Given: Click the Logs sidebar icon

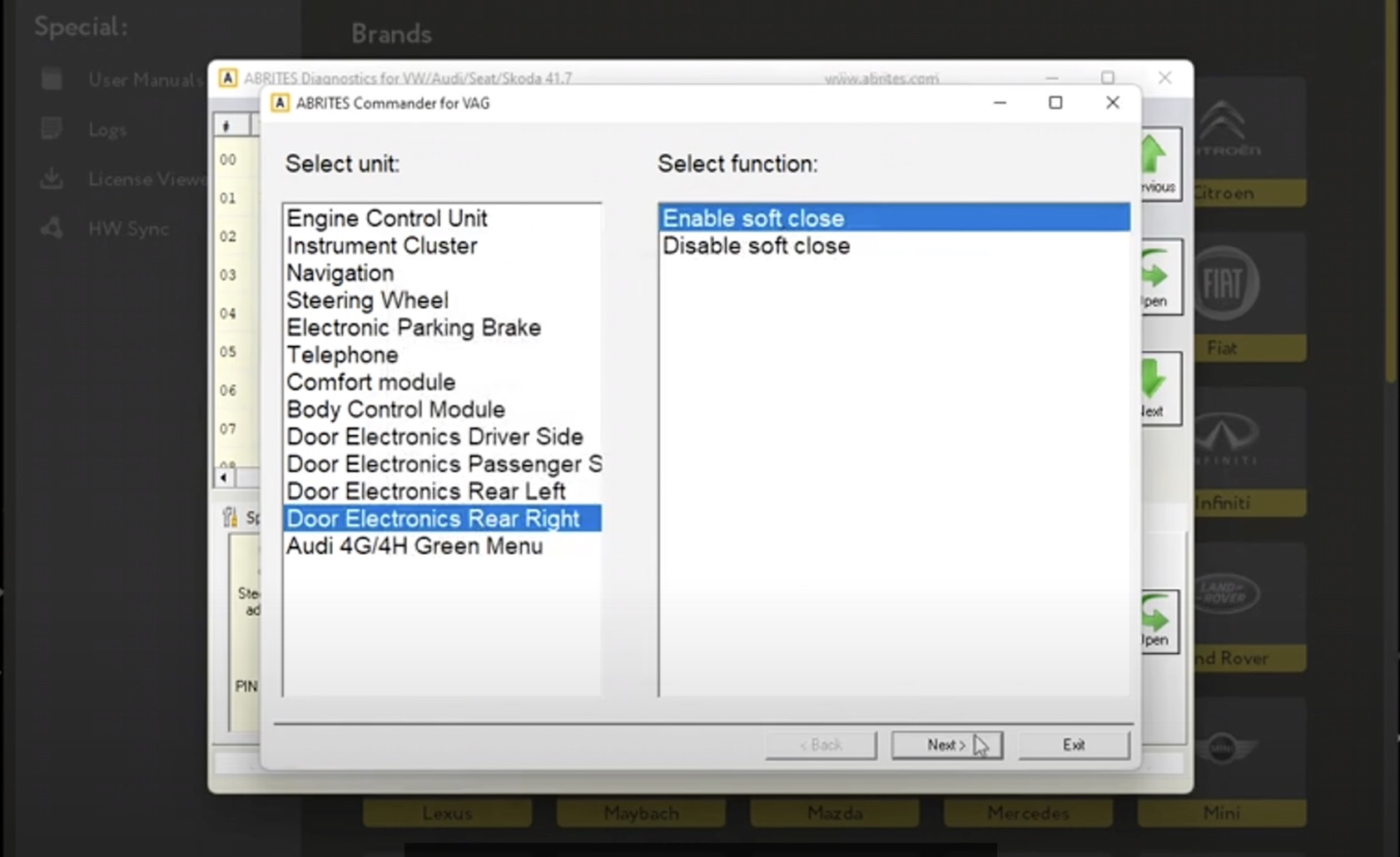Looking at the screenshot, I should pyautogui.click(x=52, y=129).
